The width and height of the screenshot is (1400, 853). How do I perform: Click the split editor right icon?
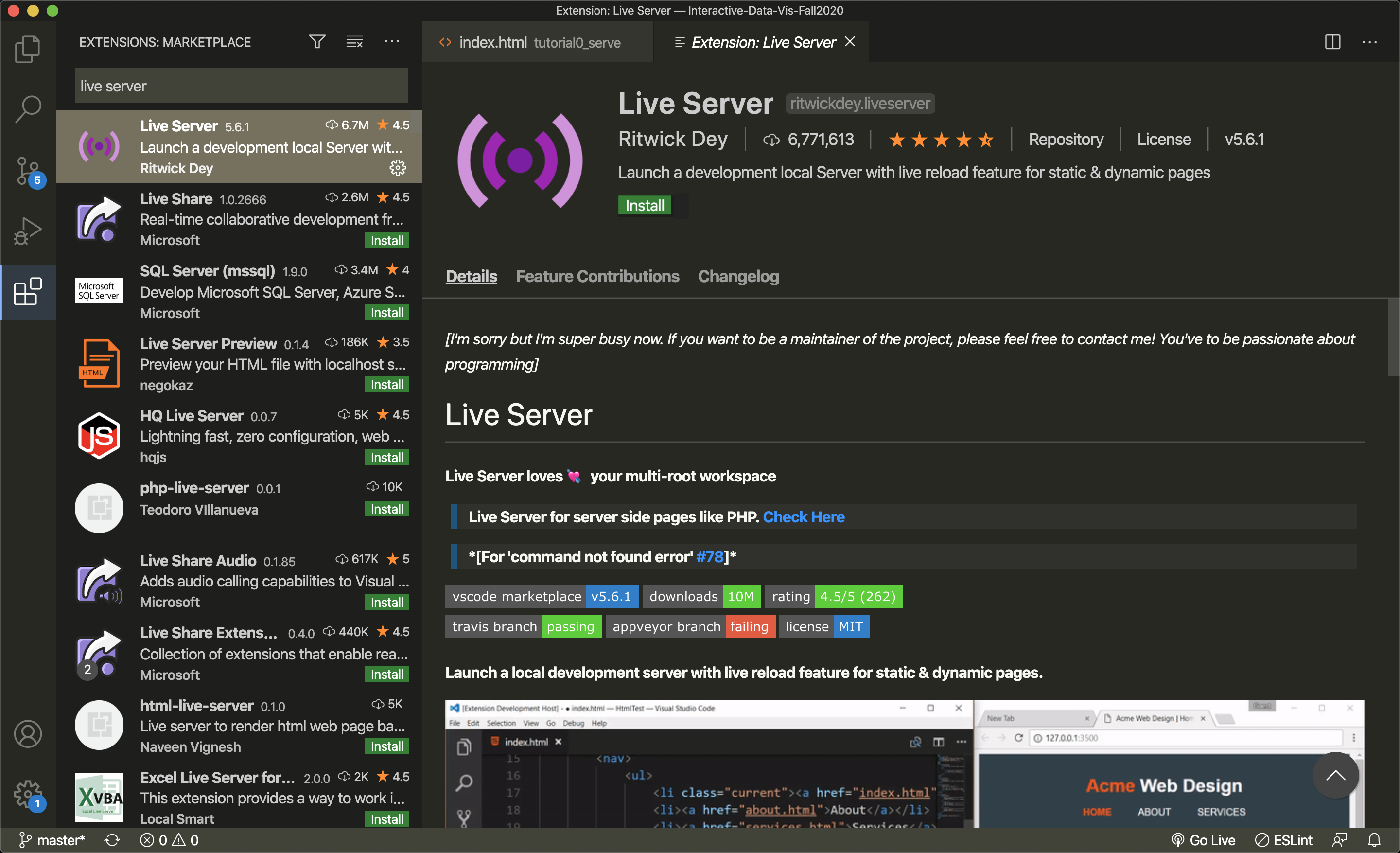point(1332,42)
